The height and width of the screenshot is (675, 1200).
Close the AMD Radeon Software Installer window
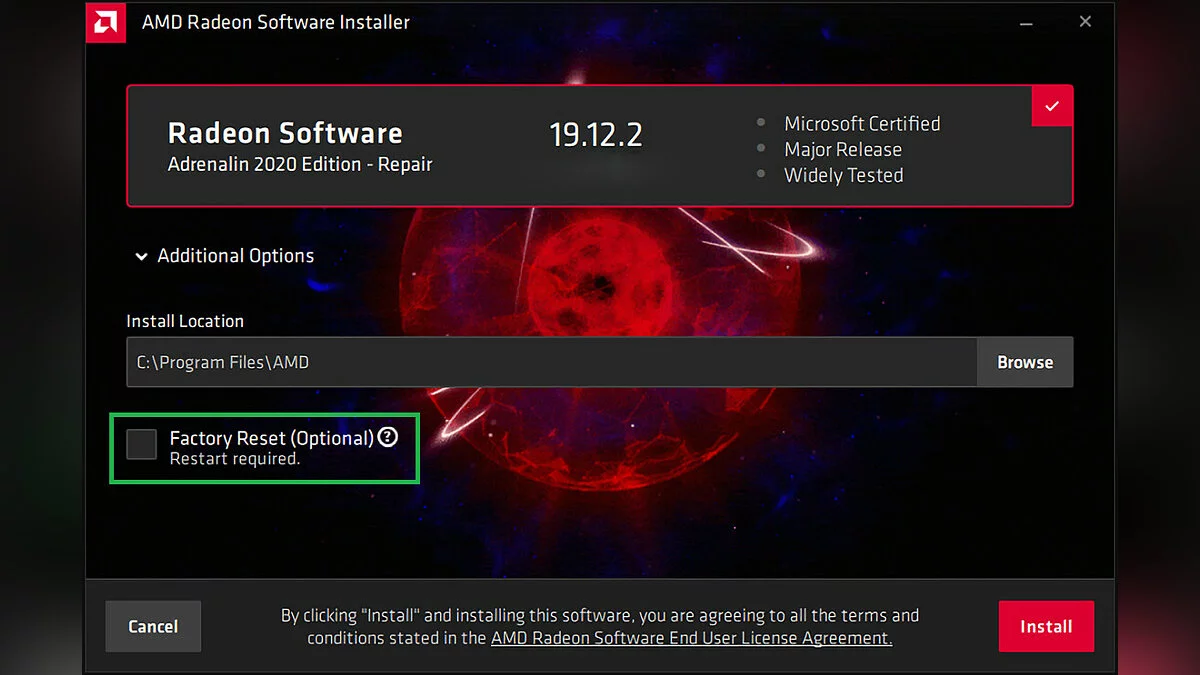point(1085,22)
